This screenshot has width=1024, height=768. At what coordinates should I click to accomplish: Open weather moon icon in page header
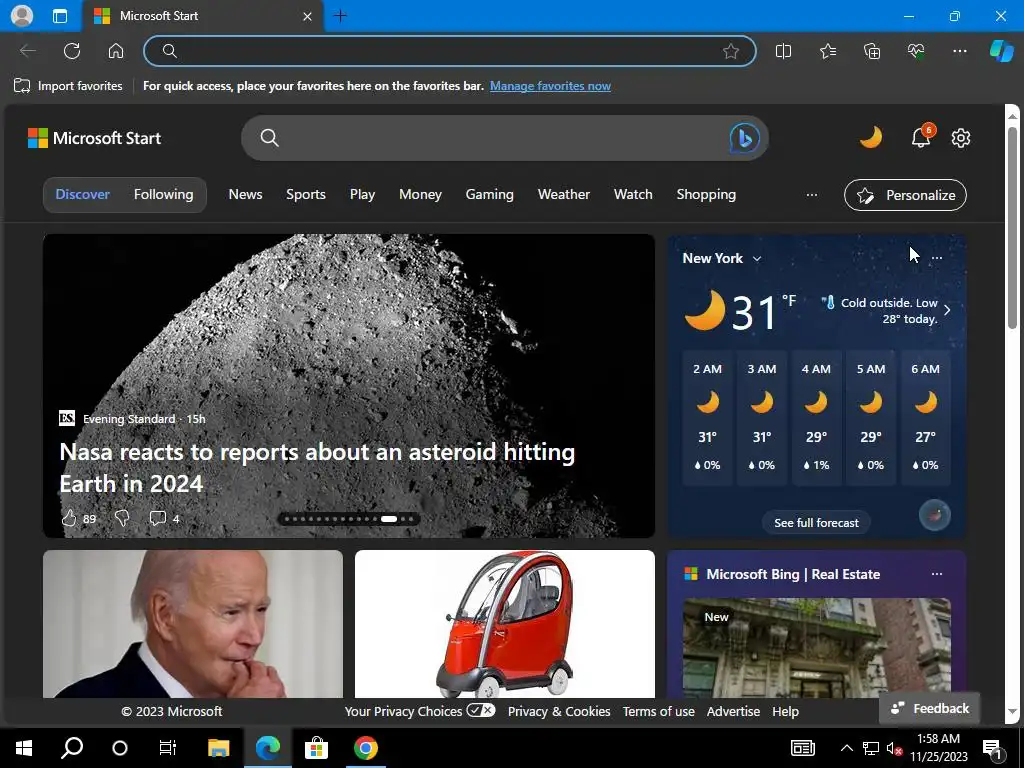(x=871, y=138)
